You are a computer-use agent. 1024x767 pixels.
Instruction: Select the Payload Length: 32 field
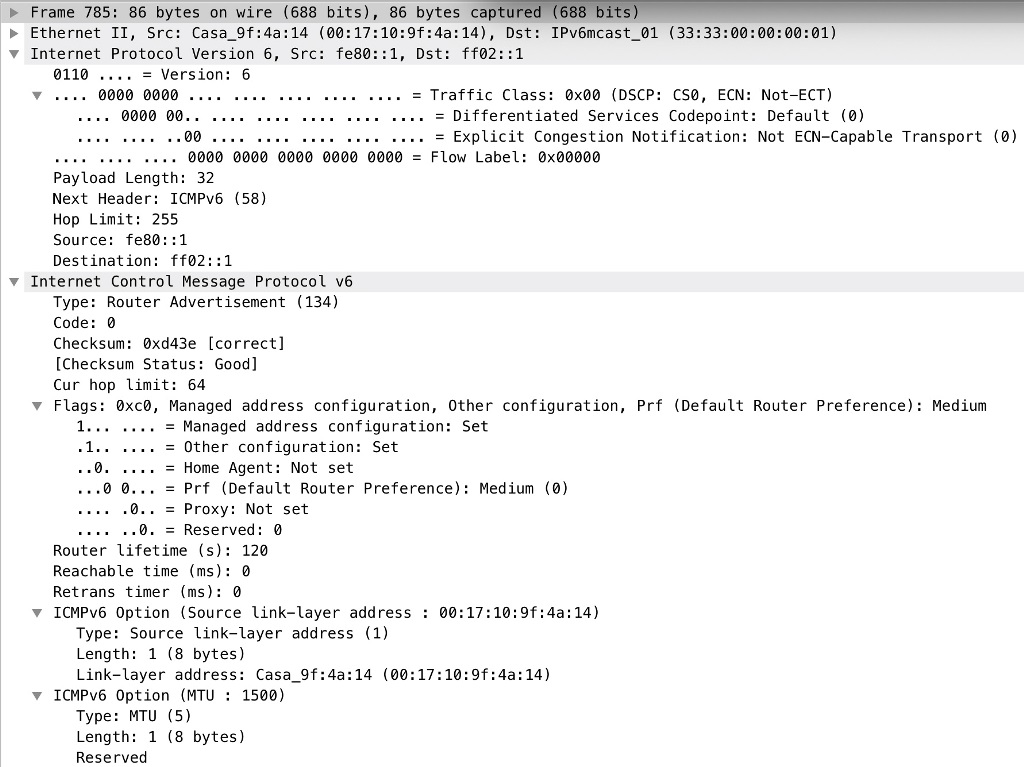133,178
